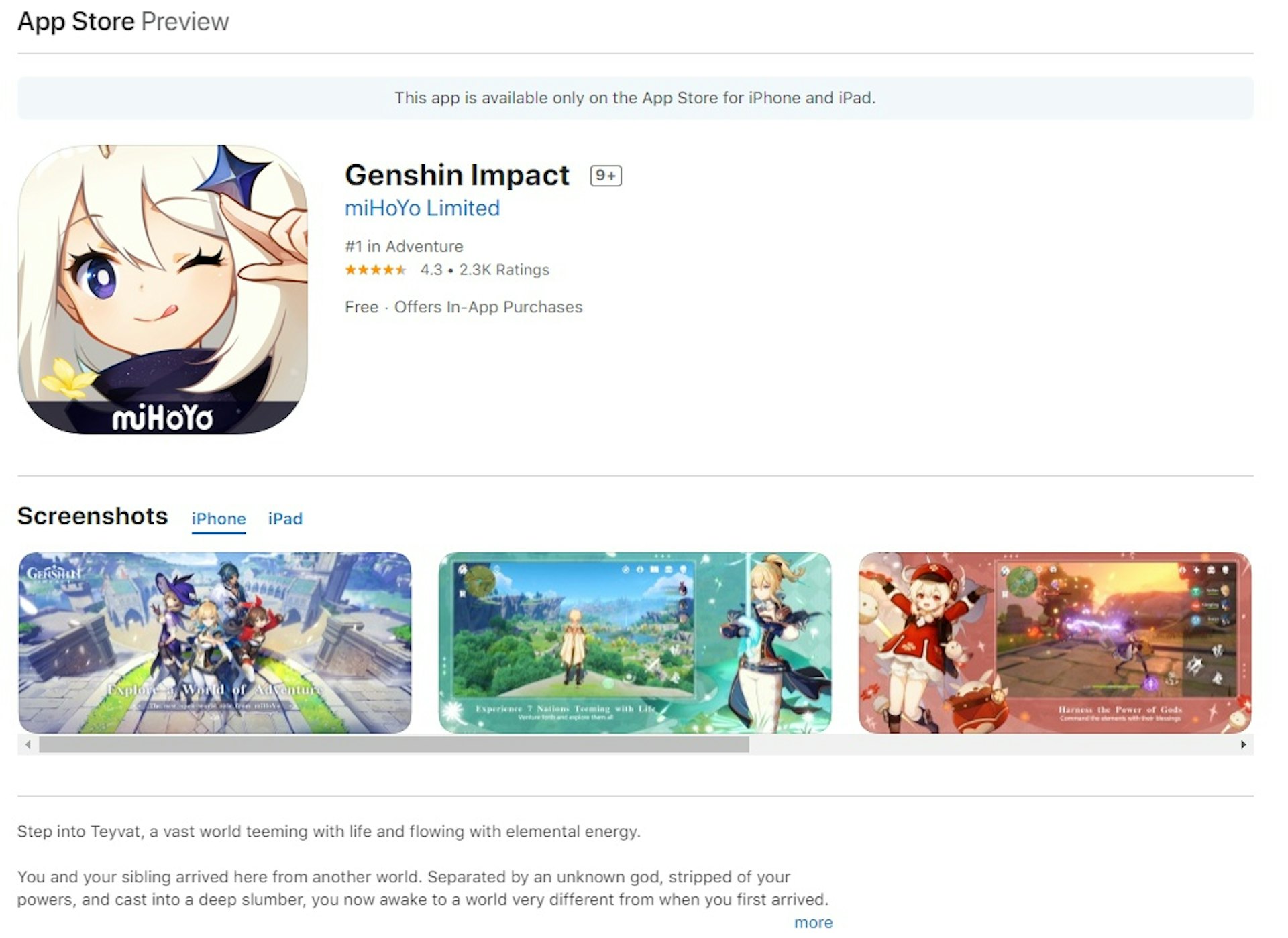Click the left scroll arrow of screenshots
Screen dimensions: 1288x938
coord(28,744)
